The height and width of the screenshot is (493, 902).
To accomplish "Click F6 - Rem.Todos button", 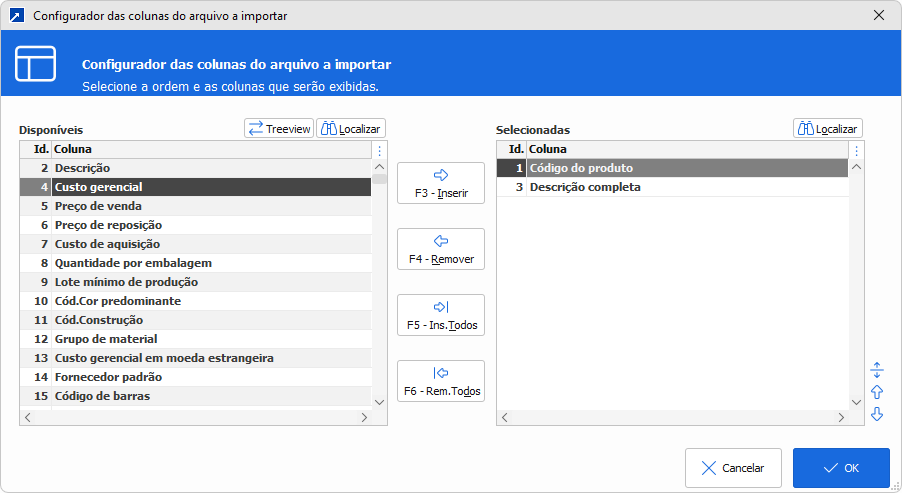I will pyautogui.click(x=441, y=381).
